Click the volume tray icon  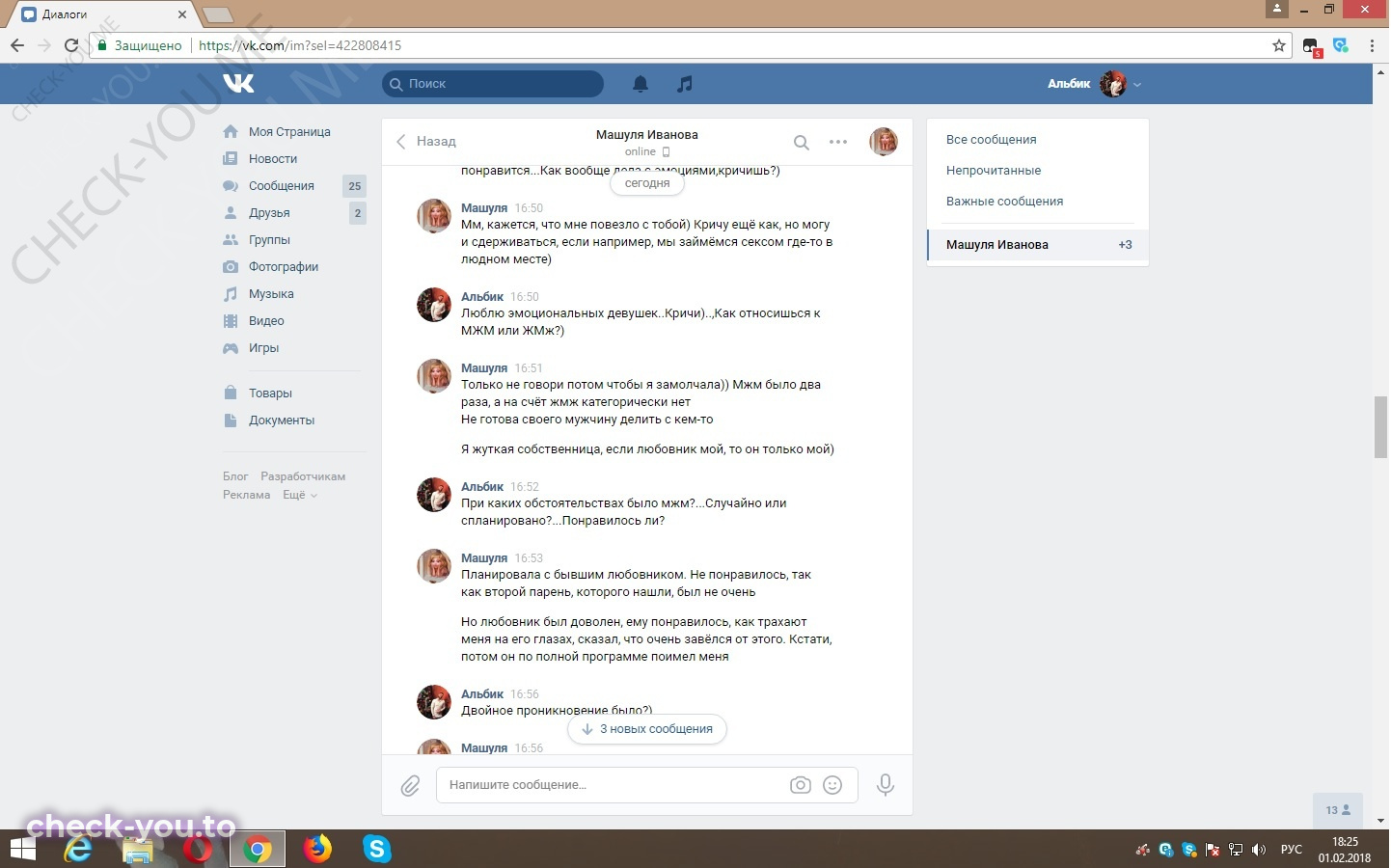point(1259,850)
